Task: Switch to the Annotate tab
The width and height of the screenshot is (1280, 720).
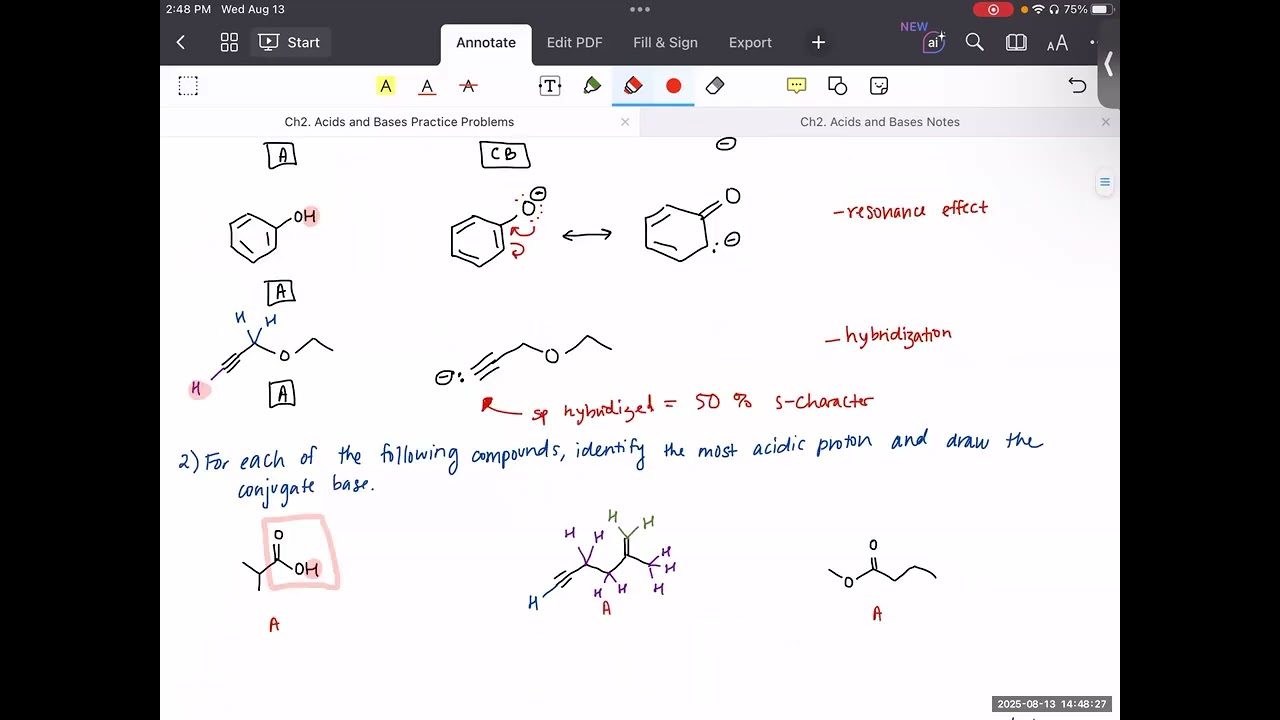Action: point(486,42)
